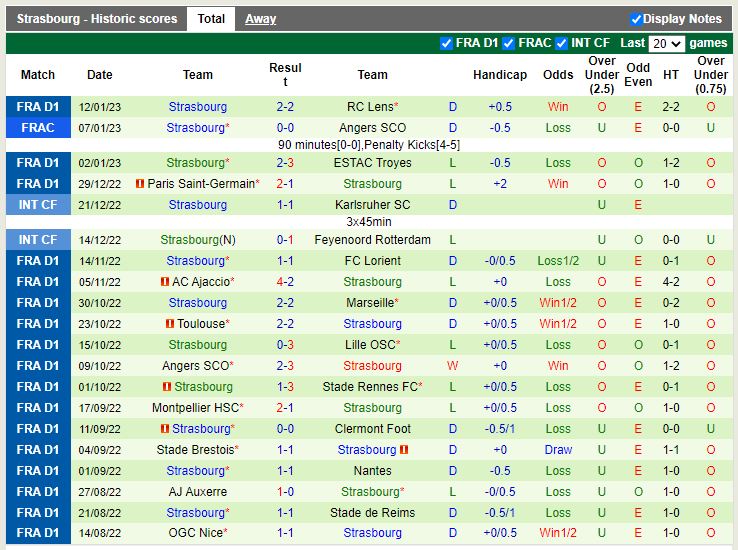Click the 4-2 score of AC Ajaccio match
Image resolution: width=738 pixels, height=550 pixels.
(285, 282)
